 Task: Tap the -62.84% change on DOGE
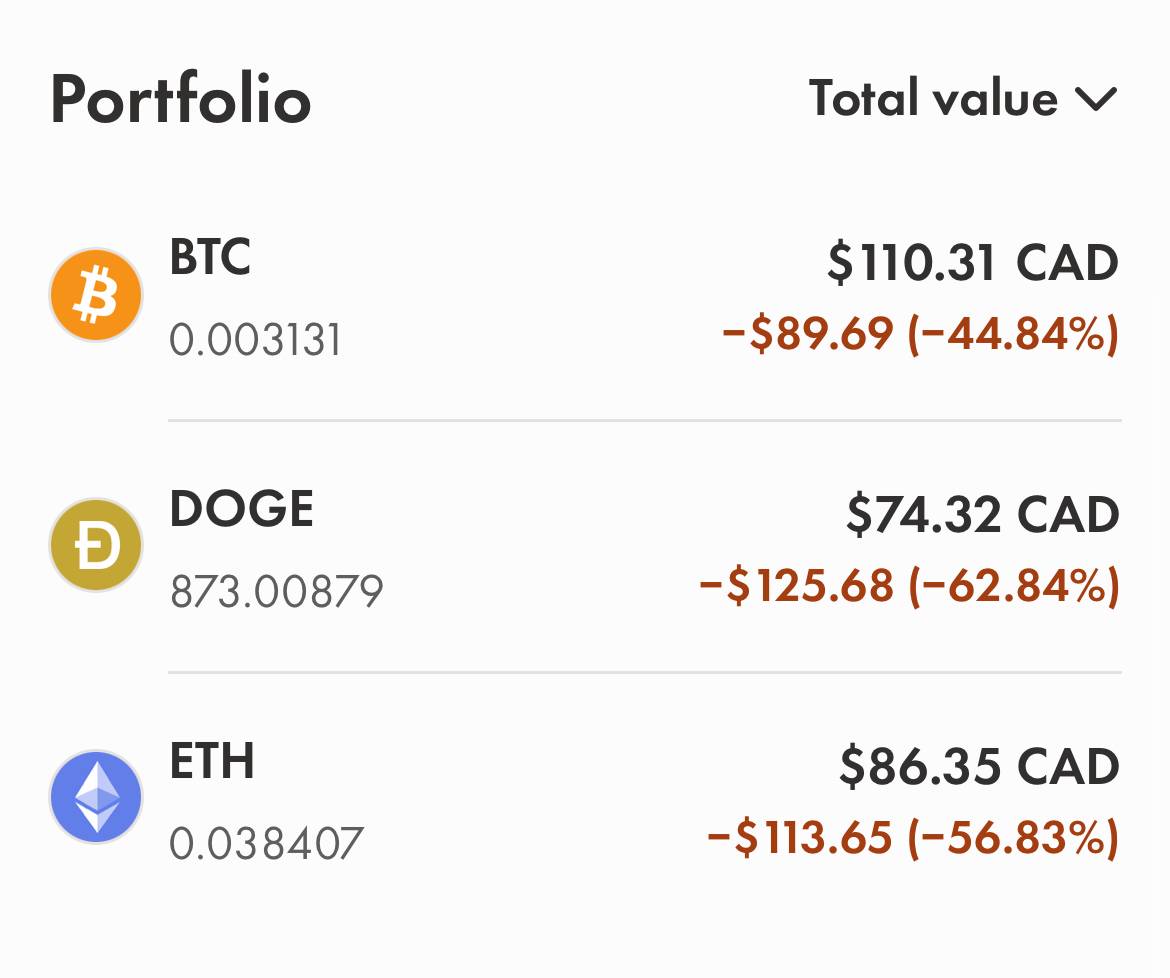[x=1014, y=586]
